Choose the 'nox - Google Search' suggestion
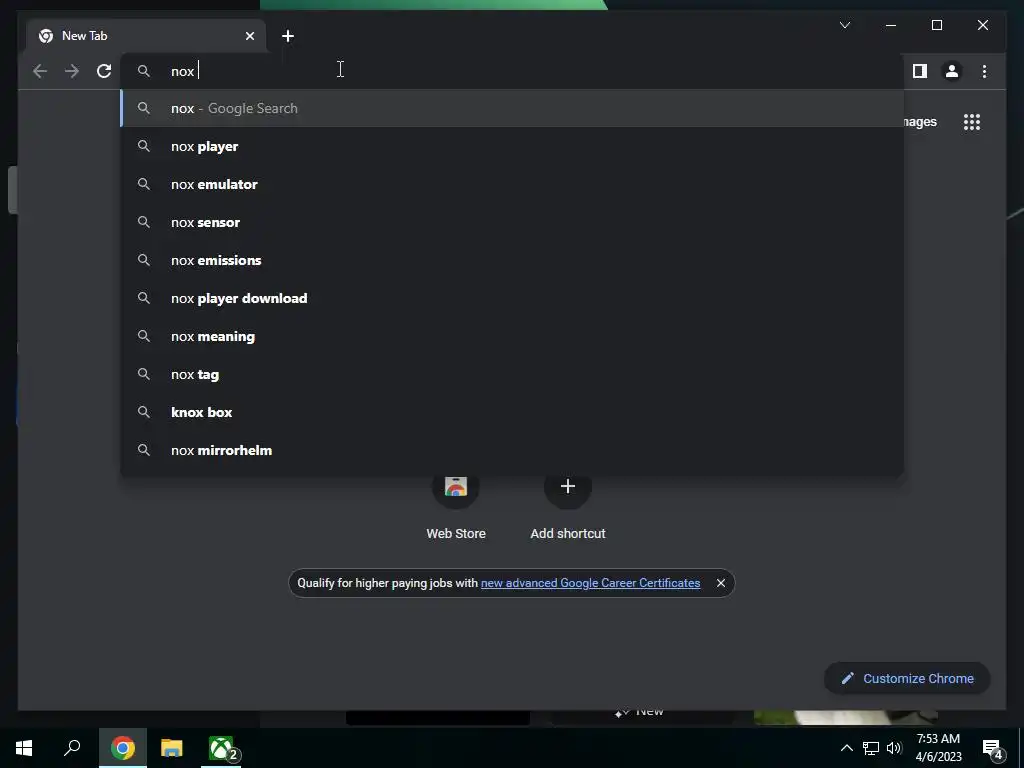This screenshot has width=1024, height=768. (x=512, y=108)
